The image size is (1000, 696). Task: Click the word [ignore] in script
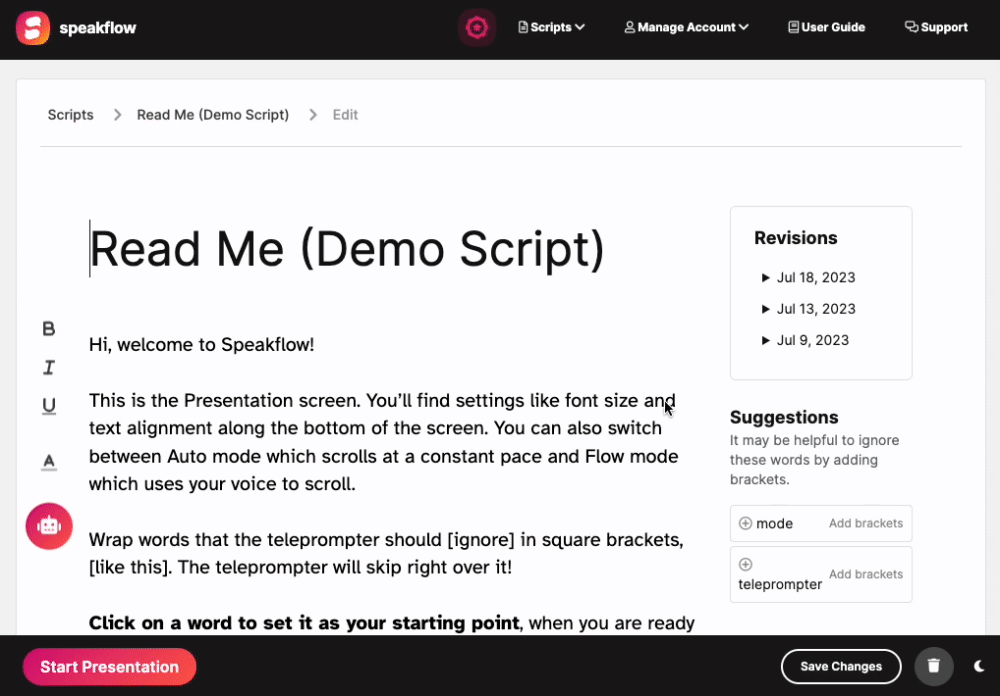pyautogui.click(x=481, y=540)
